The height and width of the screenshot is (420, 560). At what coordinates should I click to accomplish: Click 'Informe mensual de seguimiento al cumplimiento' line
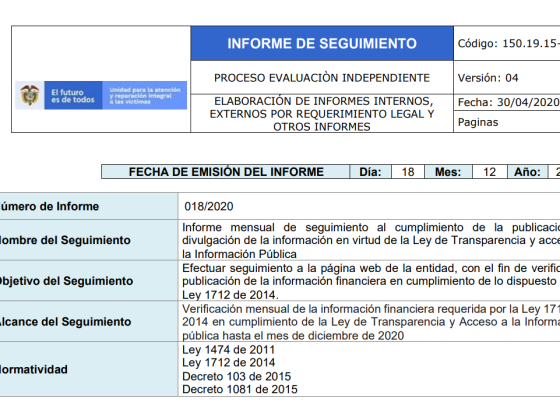coord(371,228)
